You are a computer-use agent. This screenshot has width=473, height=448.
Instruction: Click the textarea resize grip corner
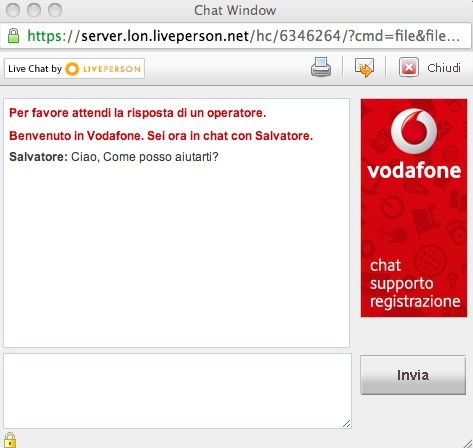(x=346, y=424)
